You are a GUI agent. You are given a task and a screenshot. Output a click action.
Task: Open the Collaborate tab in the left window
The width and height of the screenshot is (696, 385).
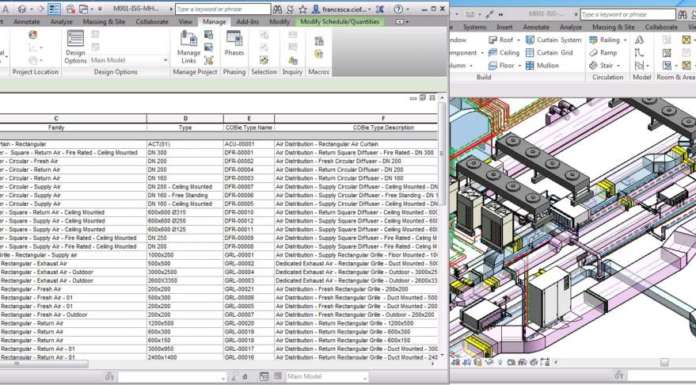tap(152, 21)
